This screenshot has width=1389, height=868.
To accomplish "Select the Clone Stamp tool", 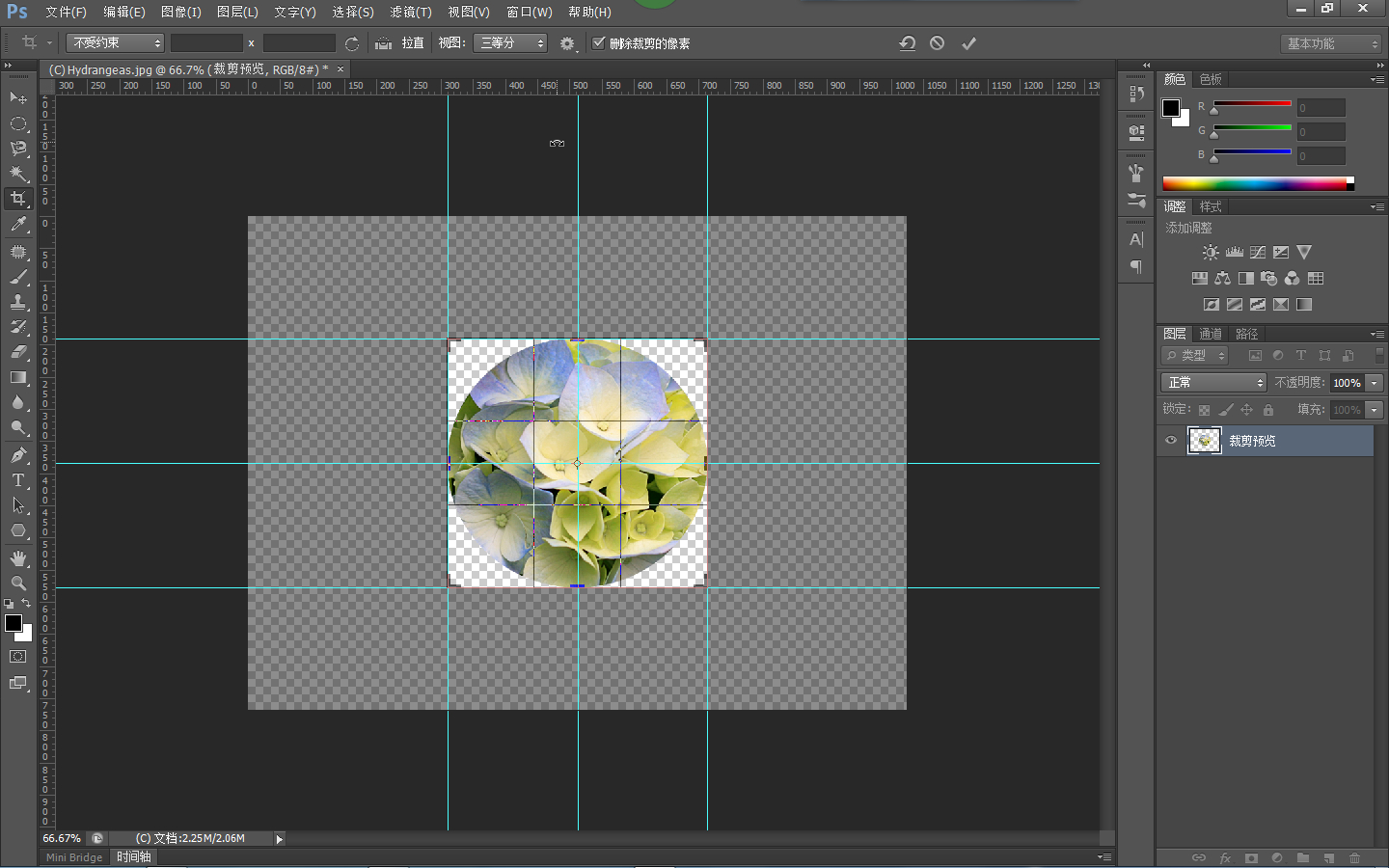I will [x=17, y=302].
